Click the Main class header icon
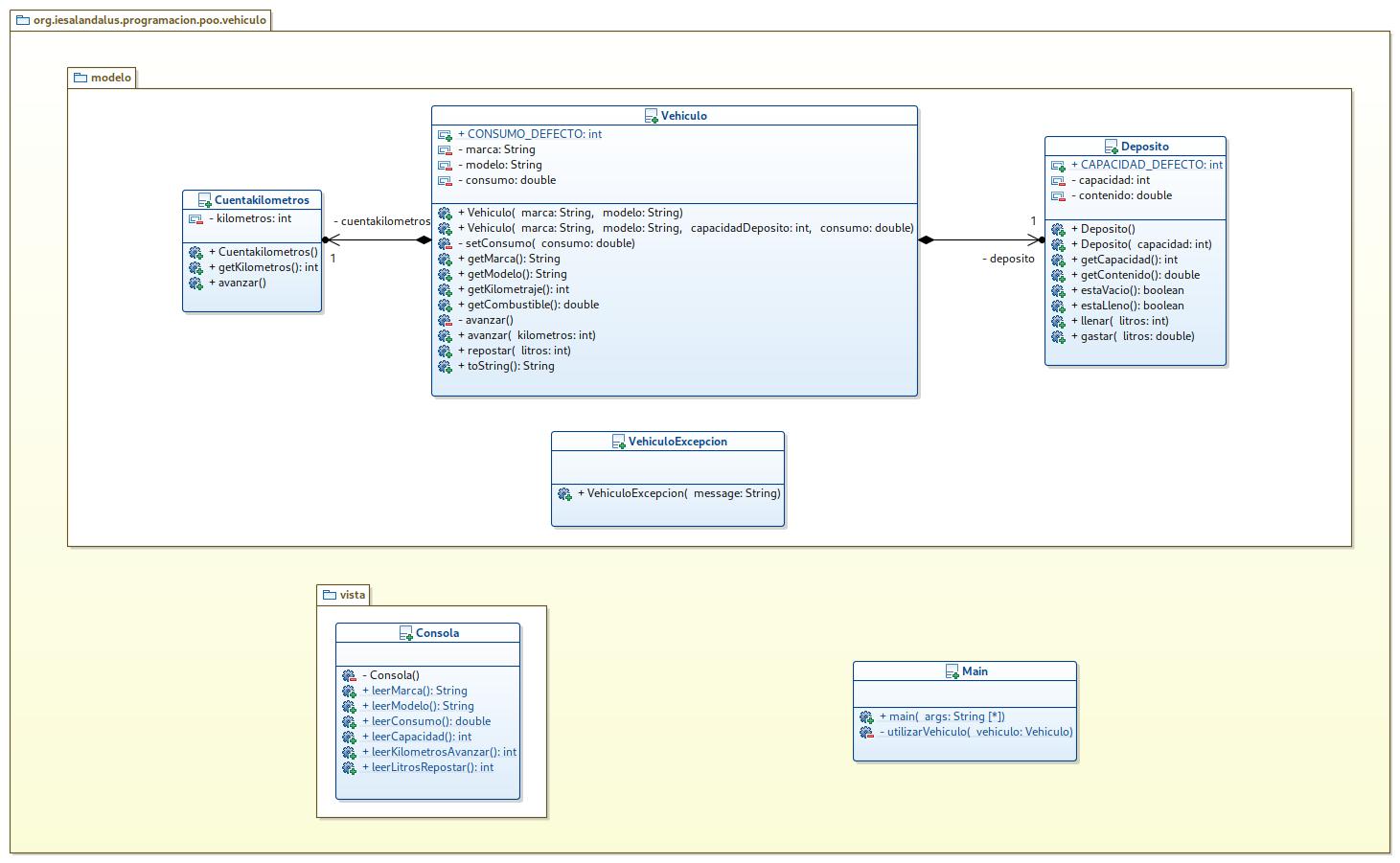The image size is (1400, 863). point(952,671)
